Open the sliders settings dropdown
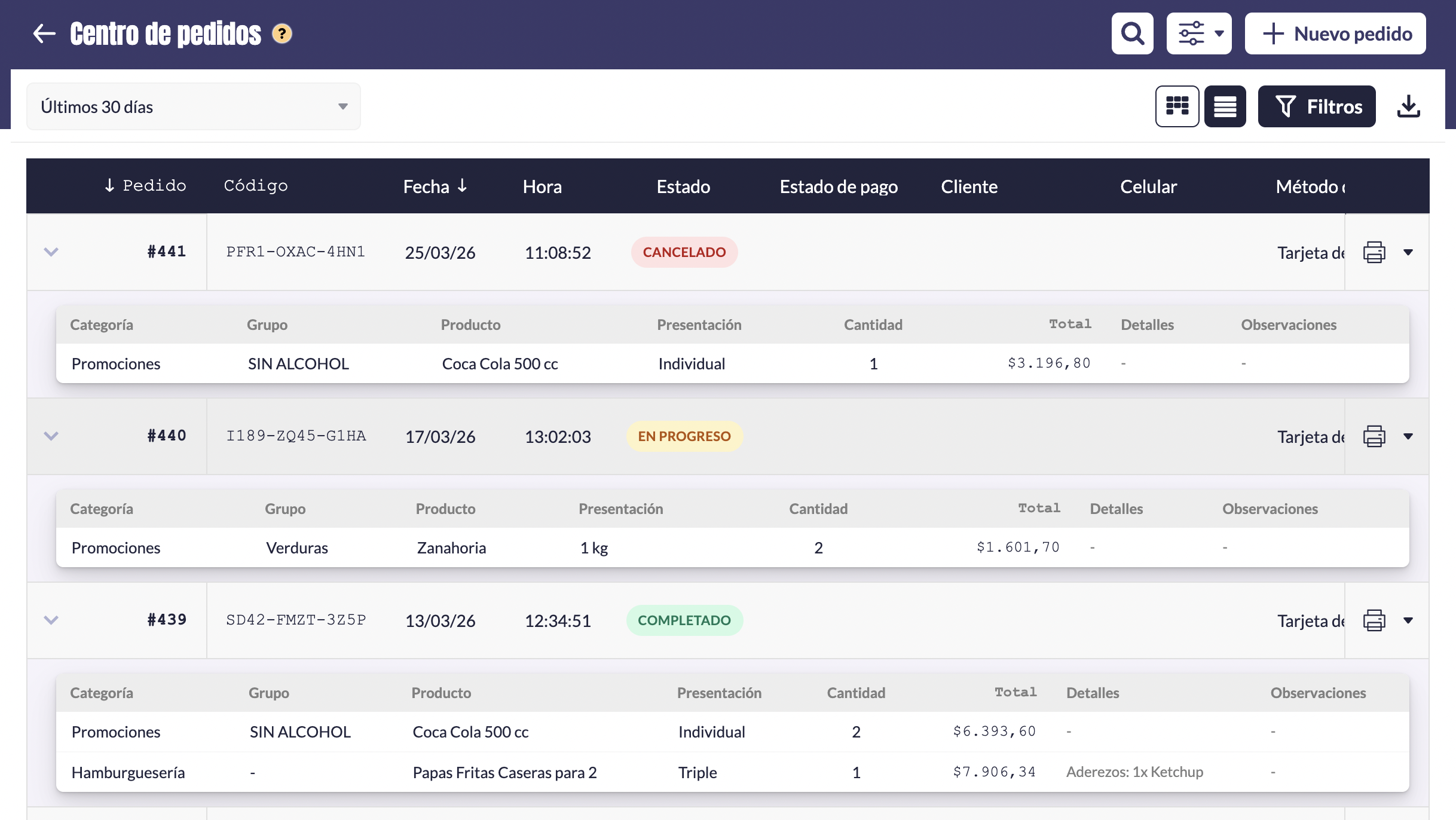The width and height of the screenshot is (1456, 820). [x=1199, y=33]
